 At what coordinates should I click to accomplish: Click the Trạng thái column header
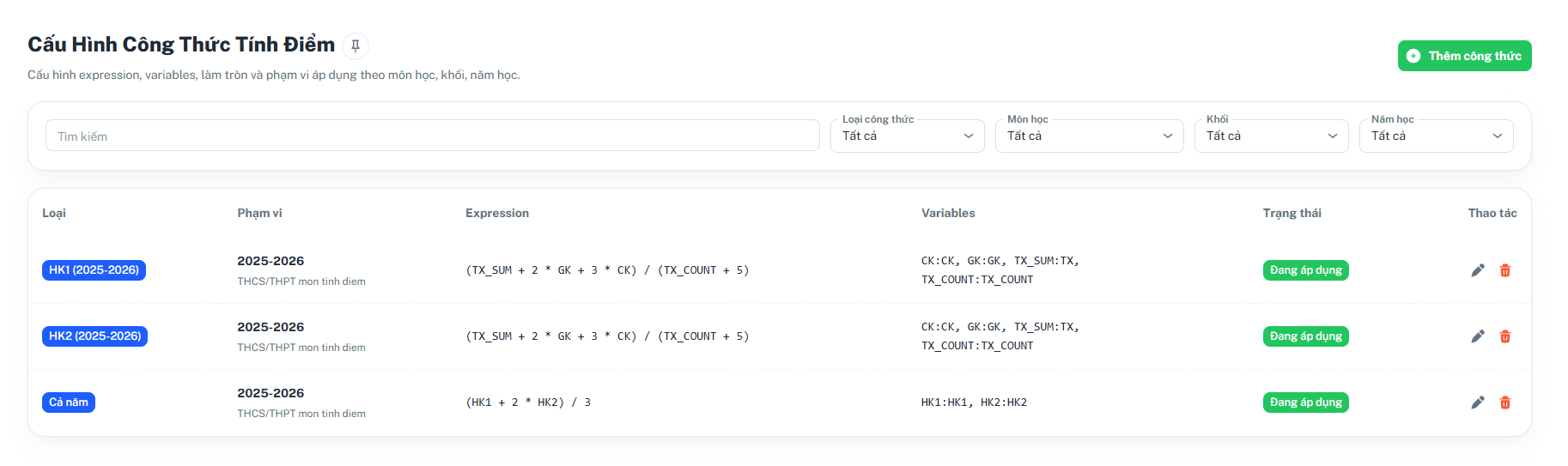coord(1291,213)
